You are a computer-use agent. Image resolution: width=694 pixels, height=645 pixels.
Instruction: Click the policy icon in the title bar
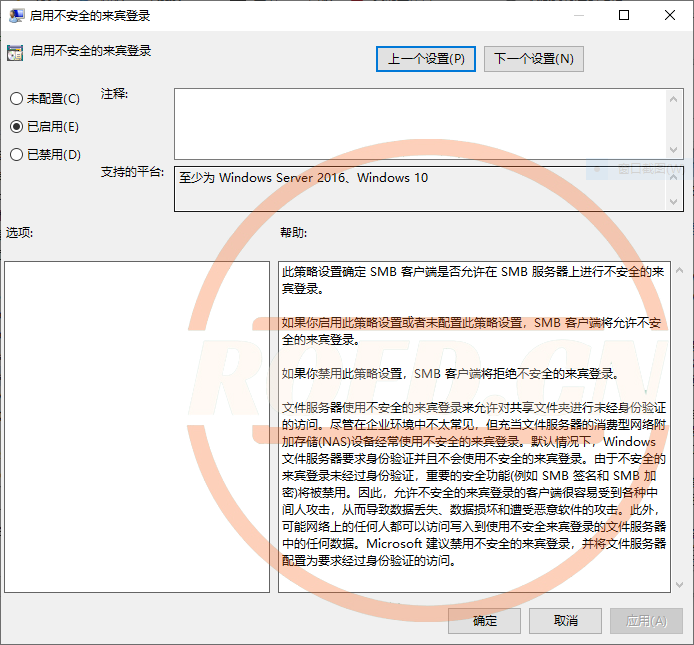click(x=15, y=16)
